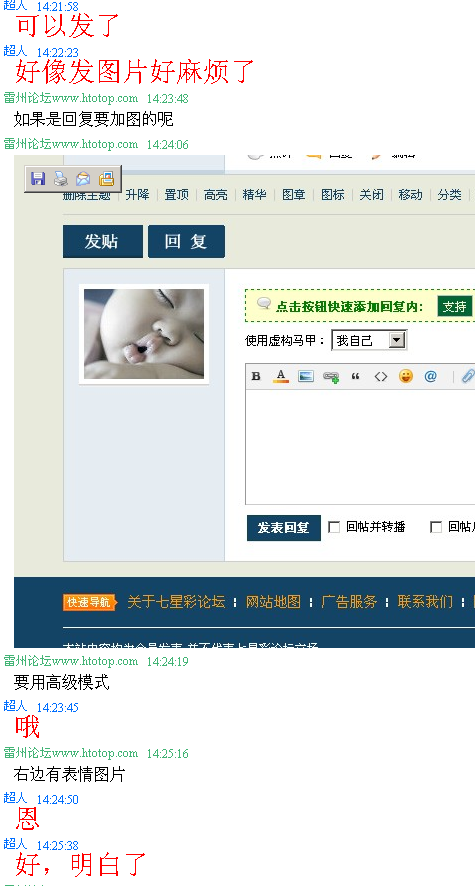The image size is (475, 886).
Task: Click the timestamp 14:23:45
Action: pyautogui.click(x=58, y=707)
